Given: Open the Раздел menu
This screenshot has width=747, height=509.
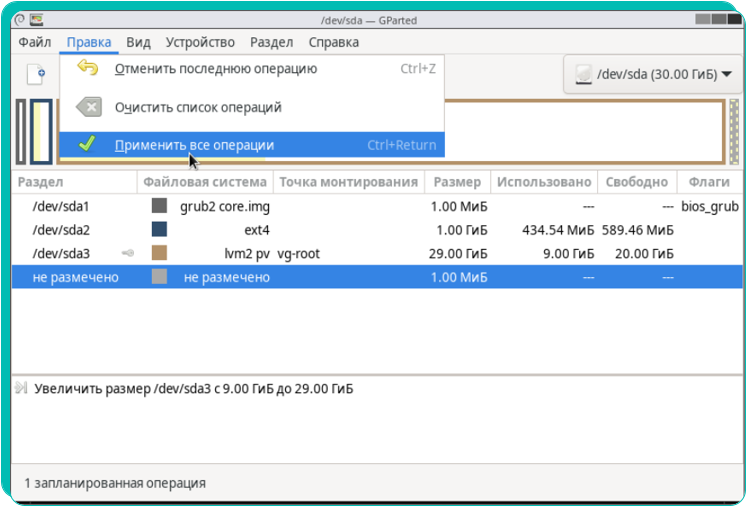Looking at the screenshot, I should [x=272, y=42].
